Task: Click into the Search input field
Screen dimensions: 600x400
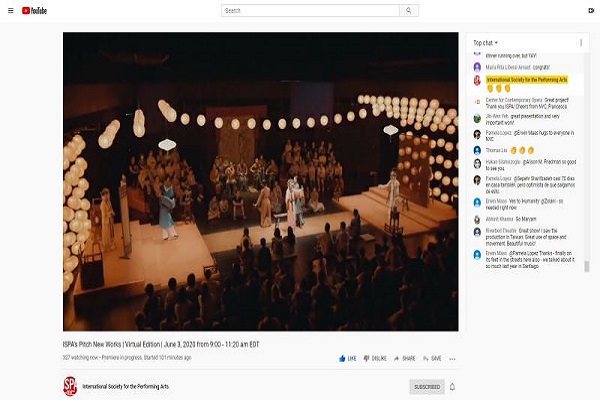Action: (310, 11)
